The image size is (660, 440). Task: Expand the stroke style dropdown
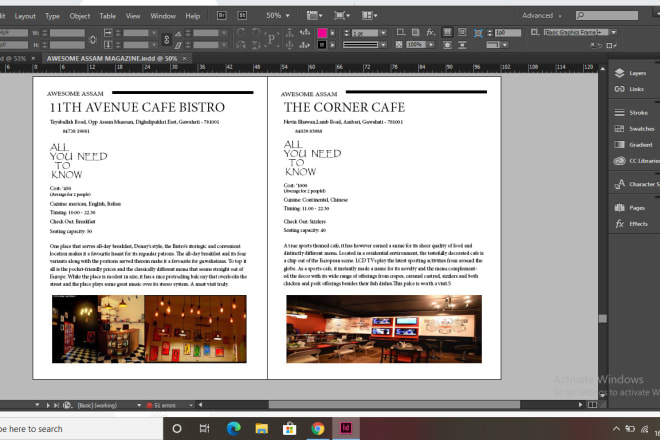383,45
